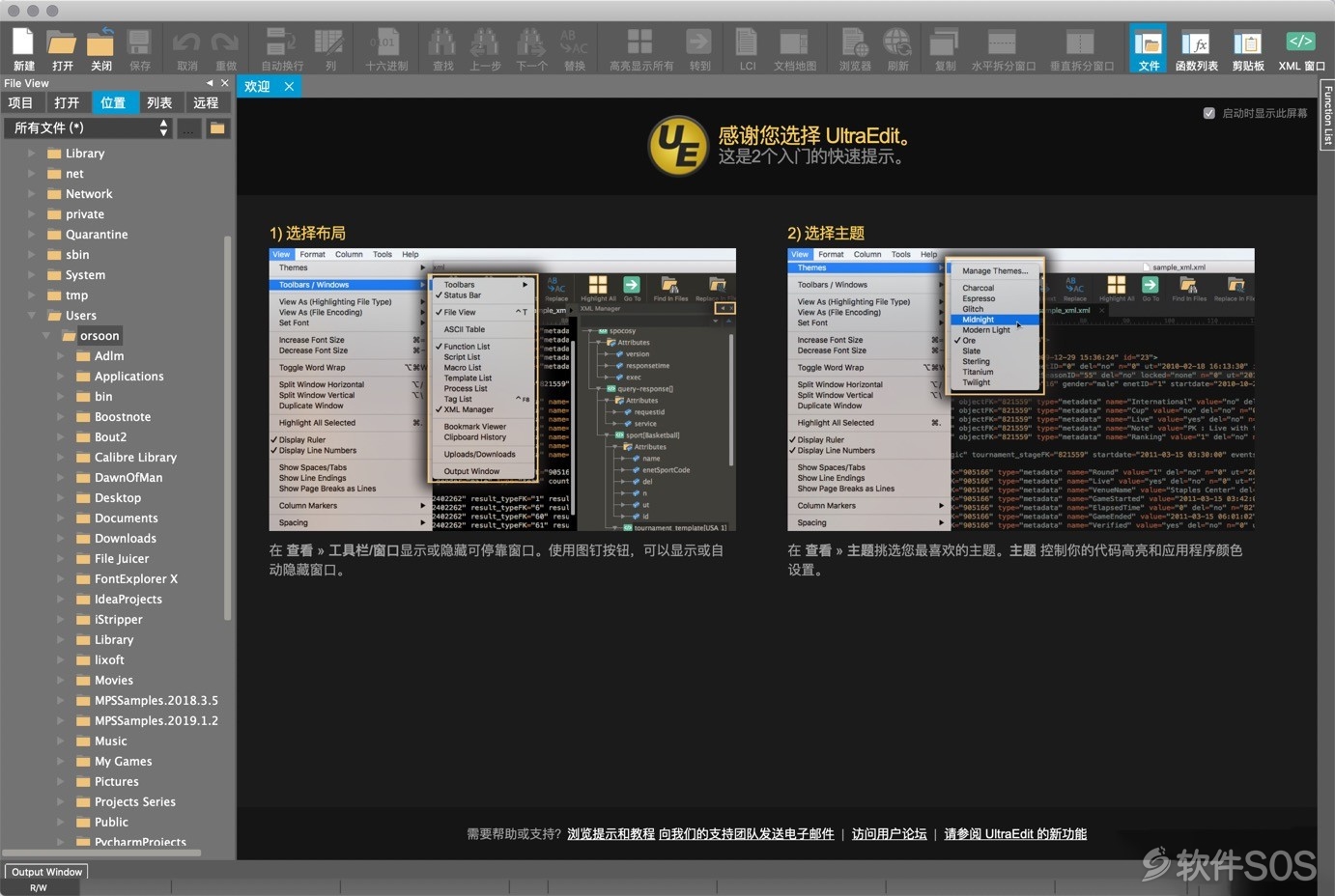Viewport: 1335px width, 896px height.
Task: Click the Function List side tab
Action: 1327,116
